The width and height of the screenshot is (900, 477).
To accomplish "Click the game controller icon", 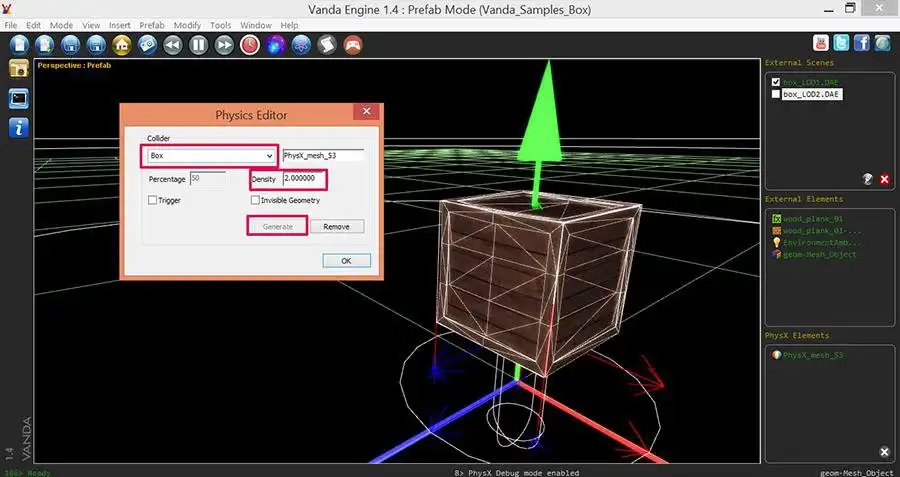I will click(x=352, y=44).
